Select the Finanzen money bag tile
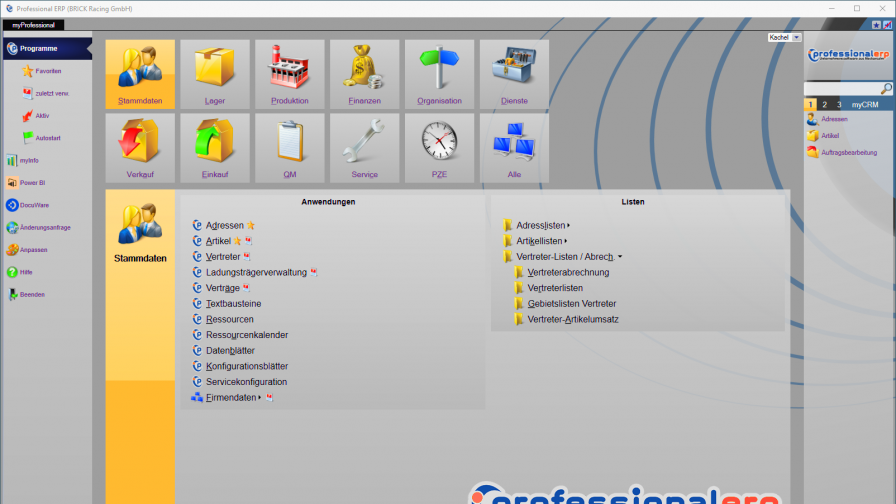This screenshot has height=504, width=896. pyautogui.click(x=365, y=74)
